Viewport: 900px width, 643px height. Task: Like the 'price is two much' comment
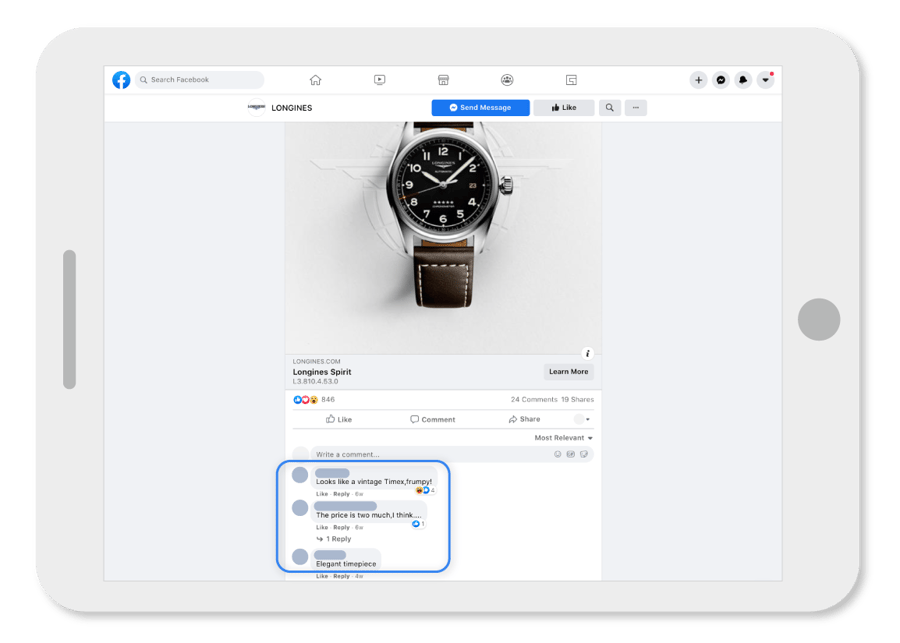[321, 527]
